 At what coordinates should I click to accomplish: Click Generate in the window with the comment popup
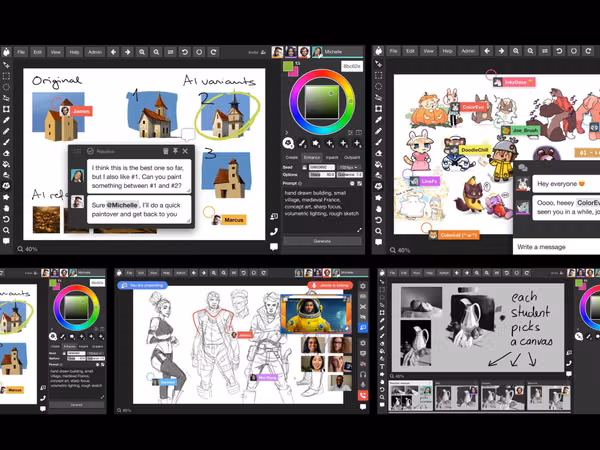click(322, 241)
